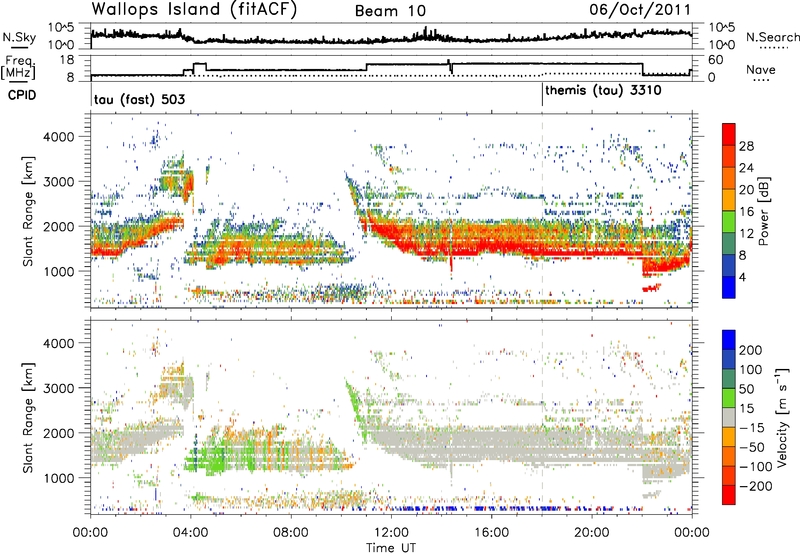
Task: Click the "60" Nave axis tick label
Action: point(716,60)
